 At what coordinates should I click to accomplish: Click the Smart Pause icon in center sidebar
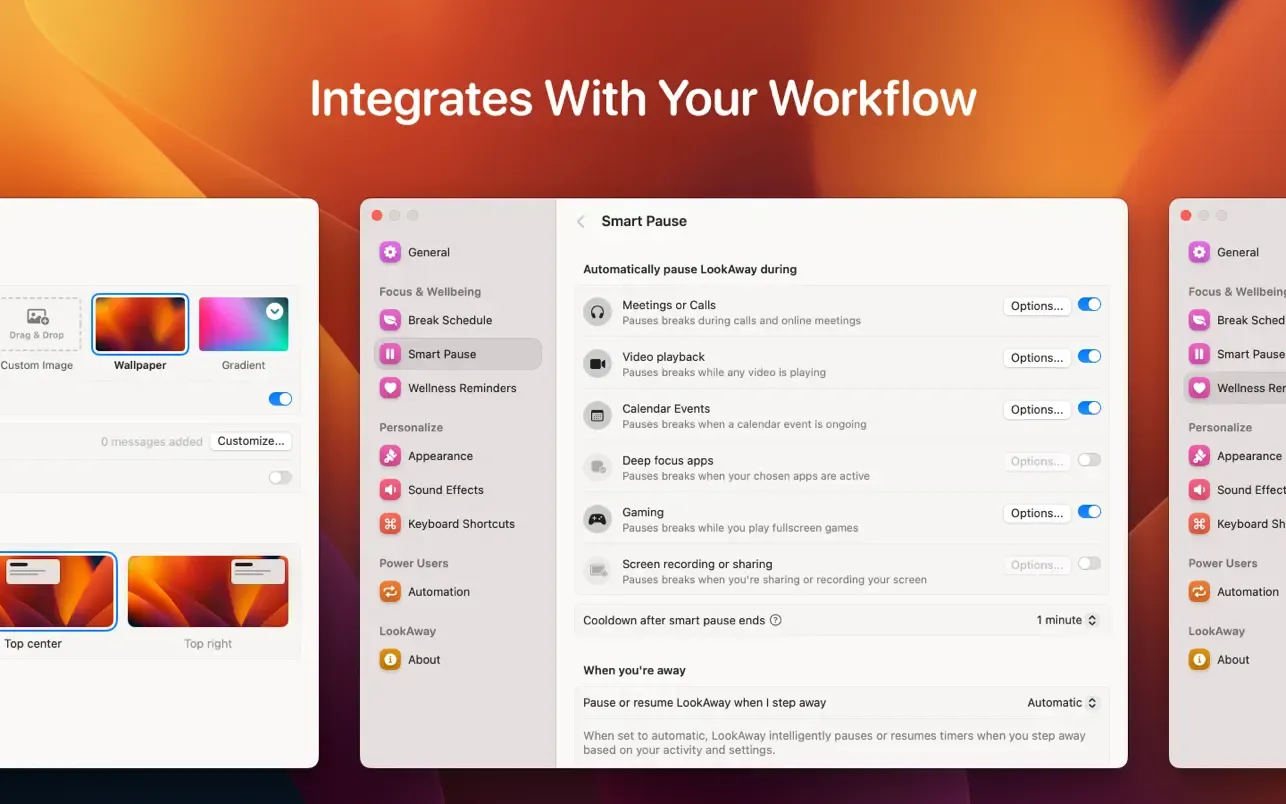click(x=390, y=354)
